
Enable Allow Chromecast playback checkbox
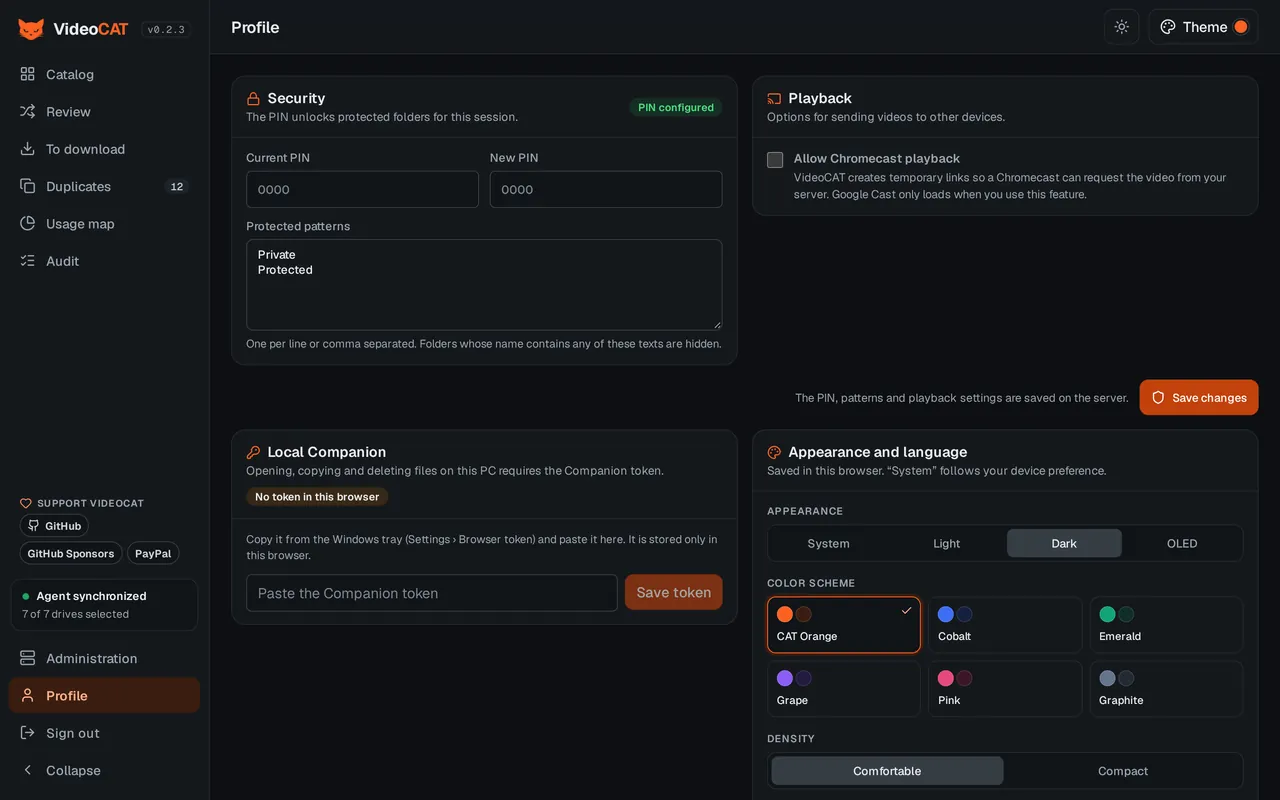pyautogui.click(x=775, y=160)
